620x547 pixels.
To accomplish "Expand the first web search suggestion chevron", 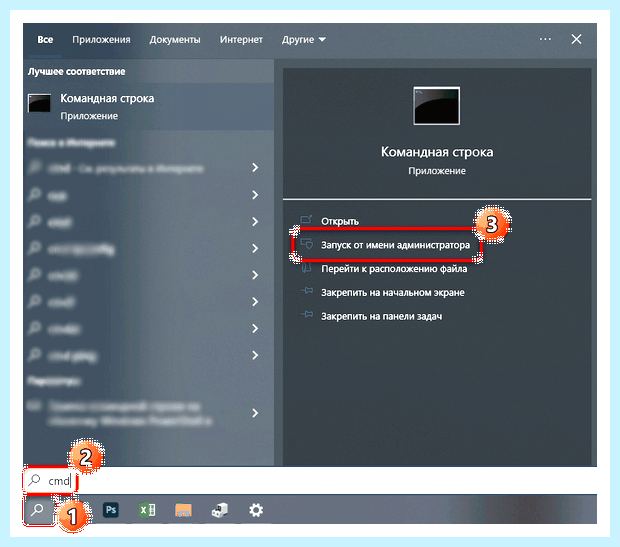I will pyautogui.click(x=255, y=168).
